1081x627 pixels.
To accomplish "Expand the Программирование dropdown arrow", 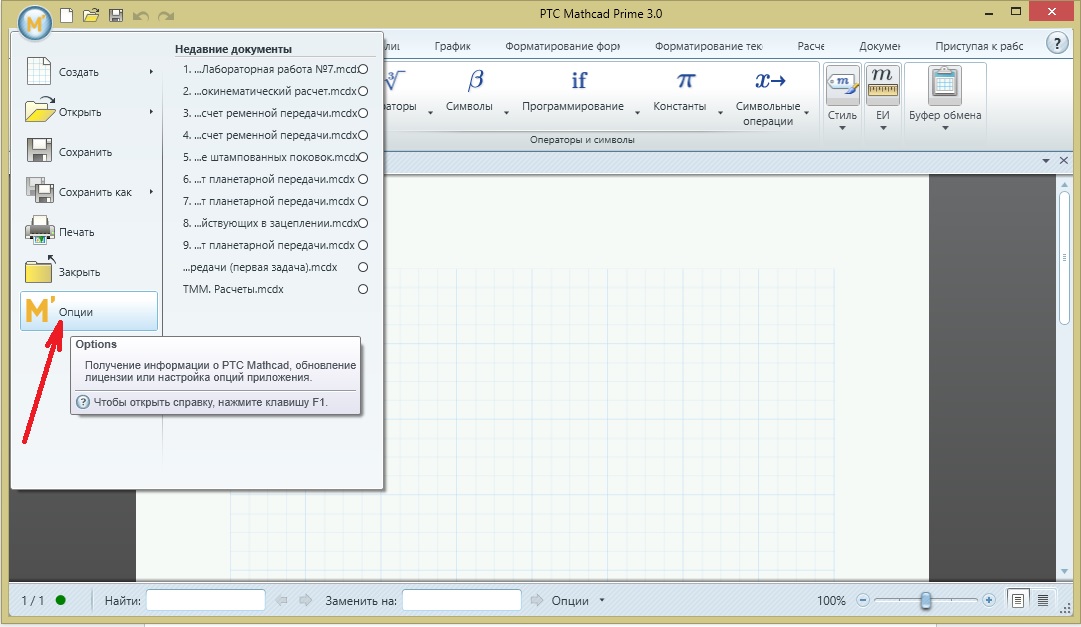I will pyautogui.click(x=637, y=112).
